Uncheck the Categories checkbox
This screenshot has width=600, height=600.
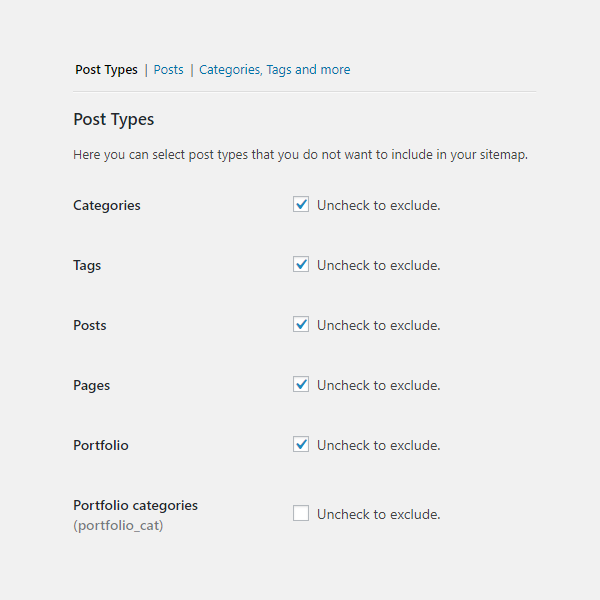[301, 205]
